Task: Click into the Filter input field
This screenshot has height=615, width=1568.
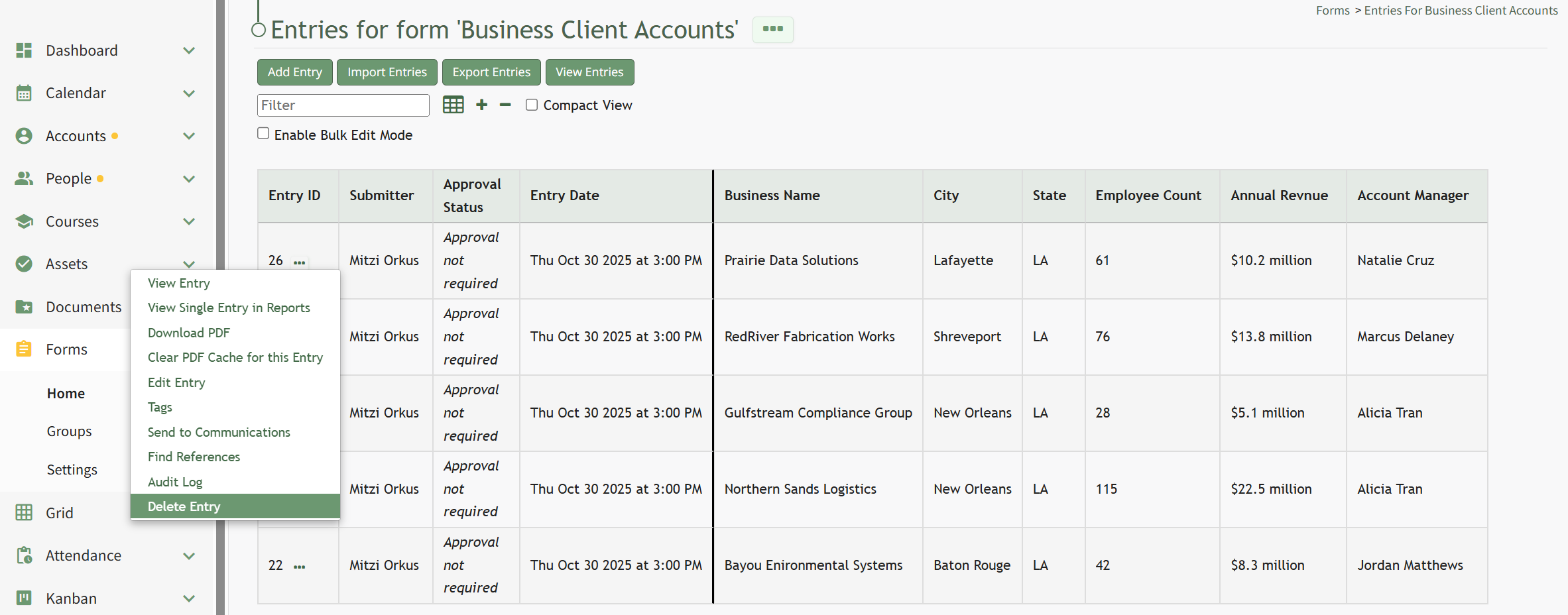Action: (x=343, y=105)
